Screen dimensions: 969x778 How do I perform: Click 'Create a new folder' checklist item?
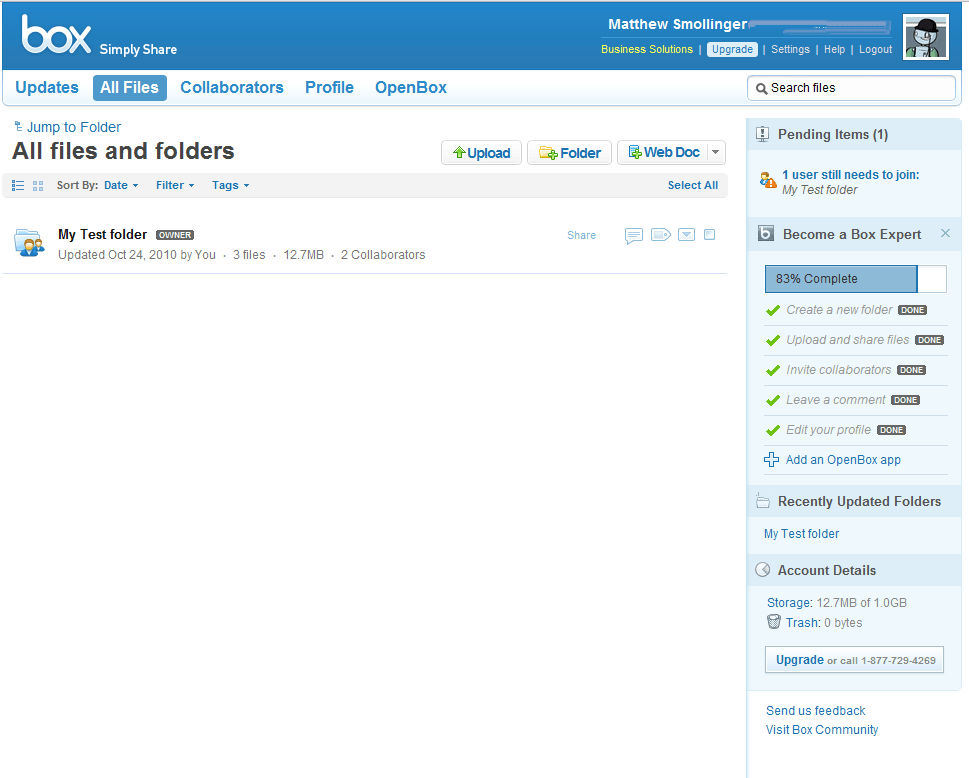839,310
